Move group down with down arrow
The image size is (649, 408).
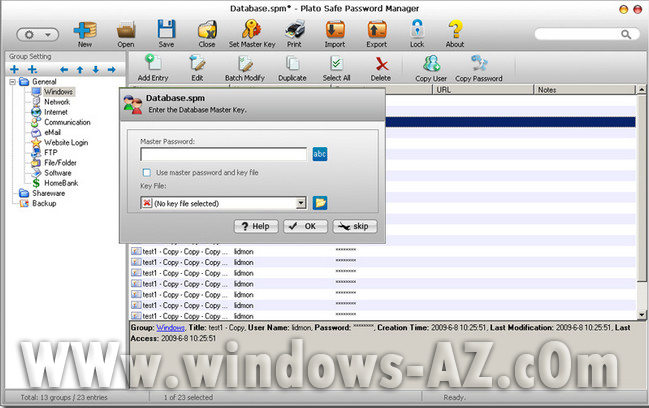pyautogui.click(x=96, y=70)
